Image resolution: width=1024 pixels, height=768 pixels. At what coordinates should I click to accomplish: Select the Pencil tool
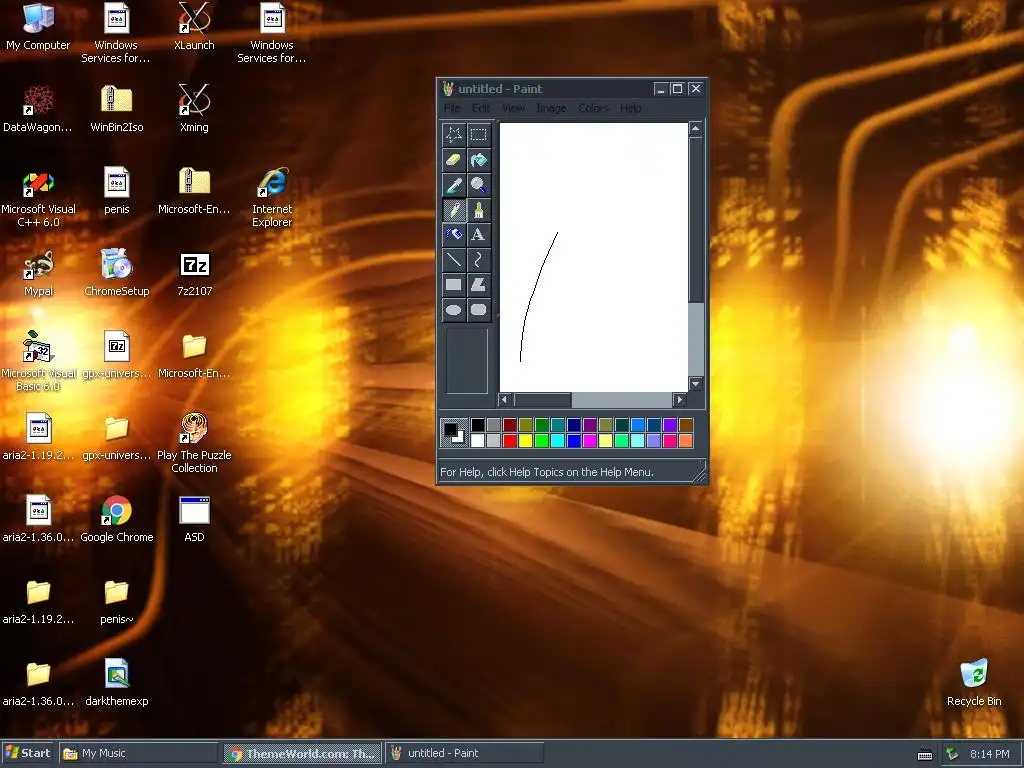pyautogui.click(x=453, y=210)
